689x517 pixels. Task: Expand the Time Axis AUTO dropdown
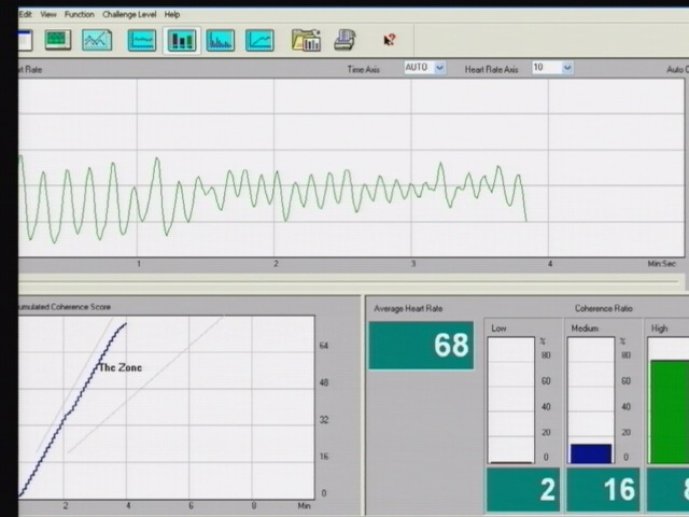(x=439, y=68)
